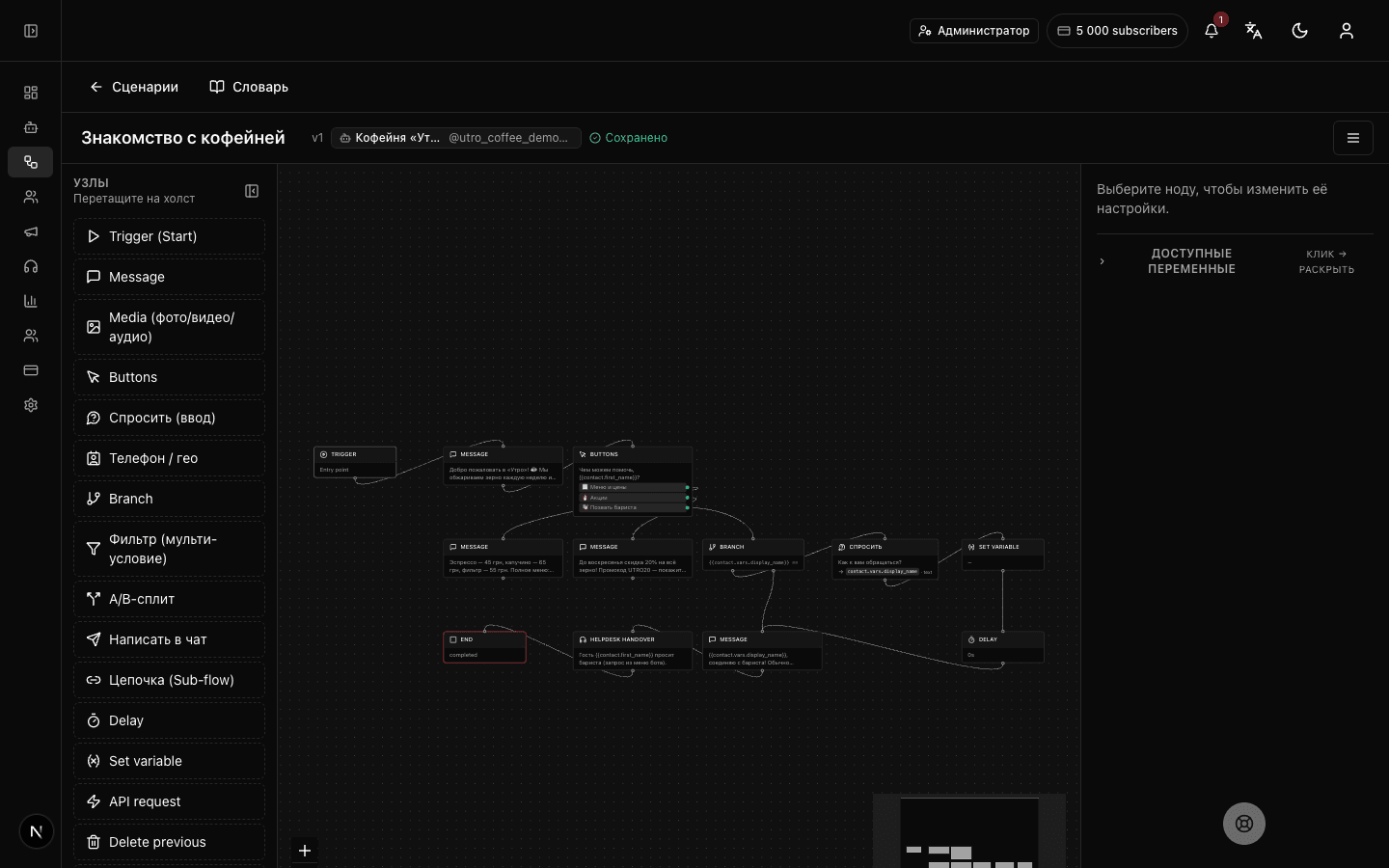This screenshot has width=1389, height=868.
Task: Open the dashboard icon in left sidebar
Action: (x=31, y=93)
